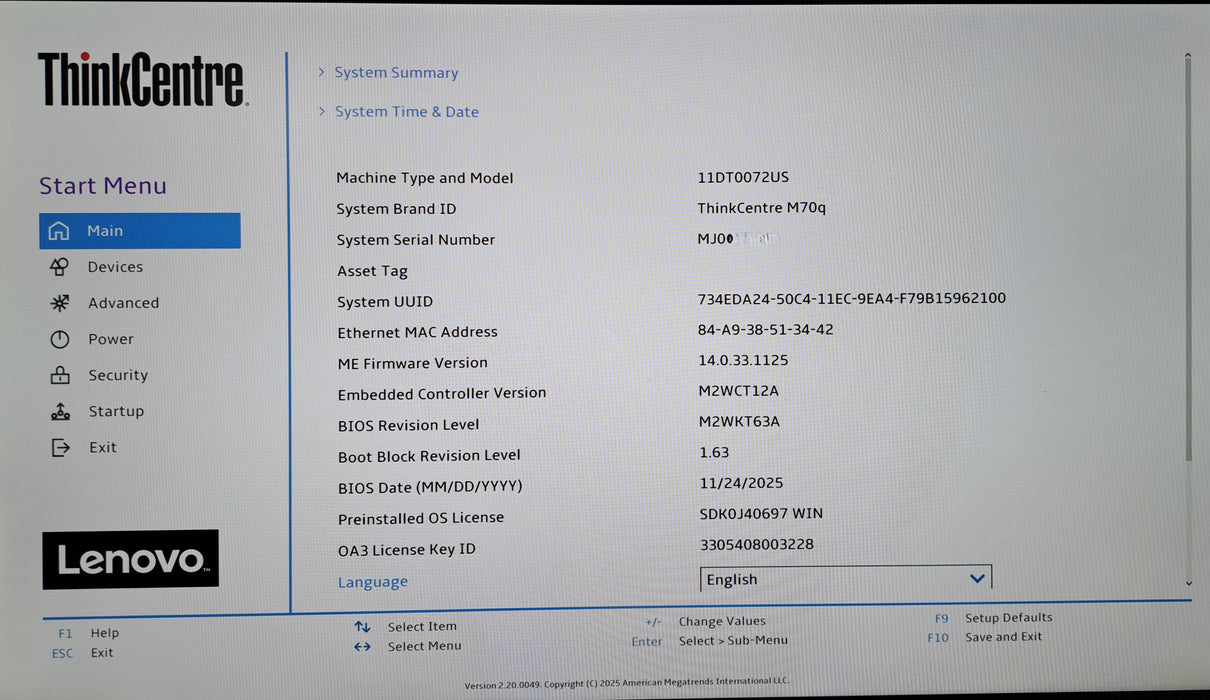Screen dimensions: 1210x700
Task: Click the ESC Exit hint
Action: tap(83, 653)
